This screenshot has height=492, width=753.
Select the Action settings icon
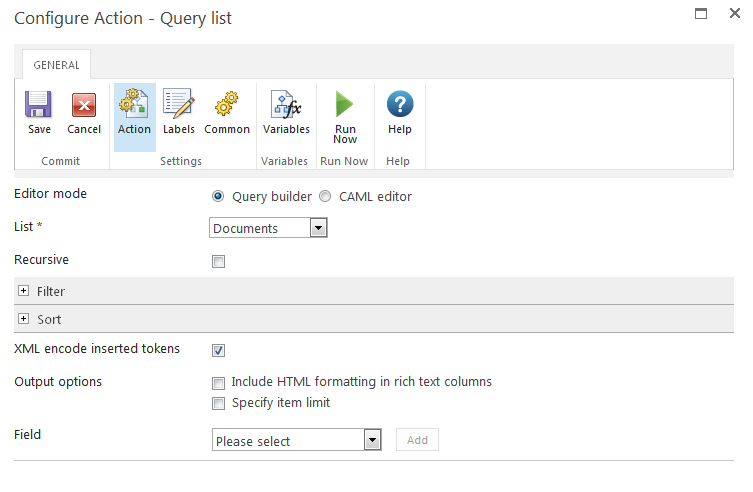tap(134, 104)
